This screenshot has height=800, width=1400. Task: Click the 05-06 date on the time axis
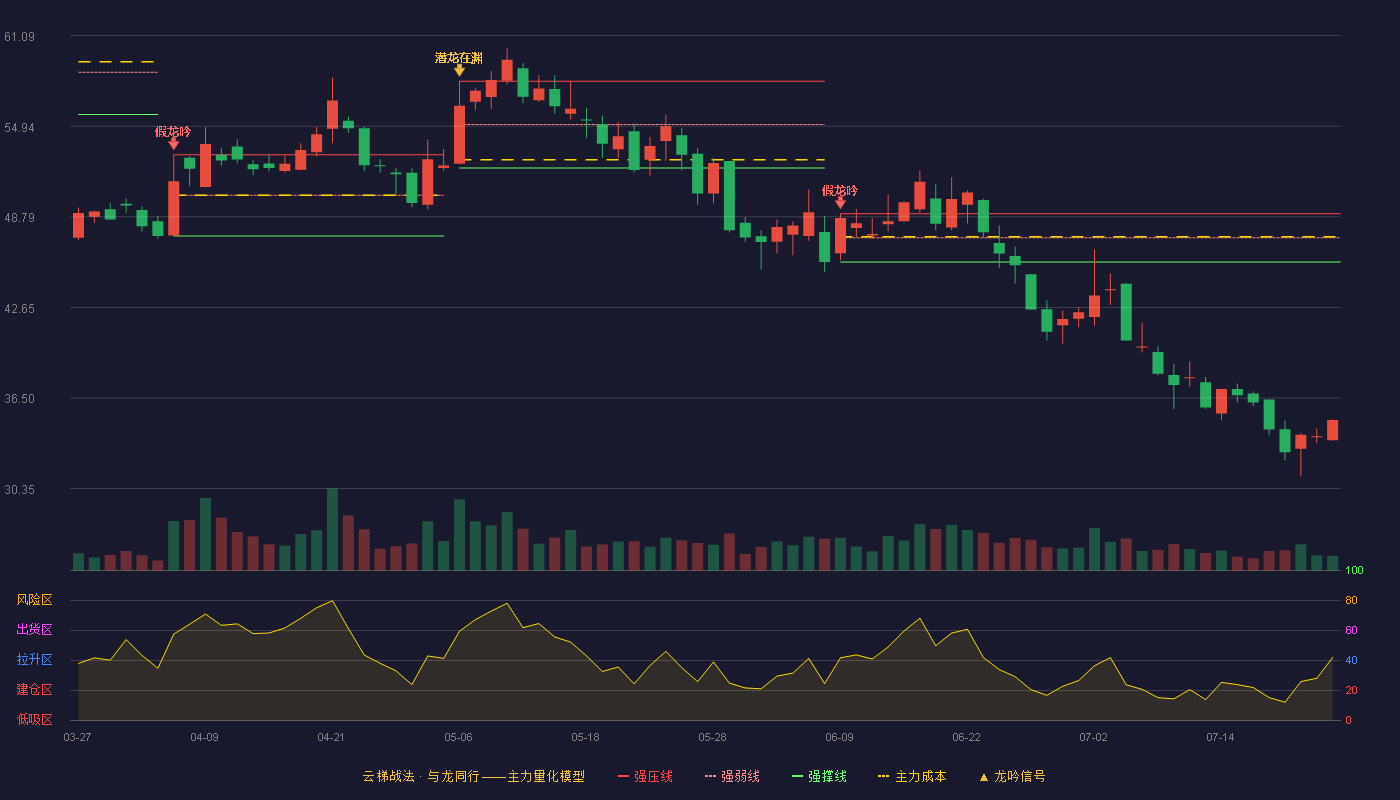pyautogui.click(x=458, y=737)
